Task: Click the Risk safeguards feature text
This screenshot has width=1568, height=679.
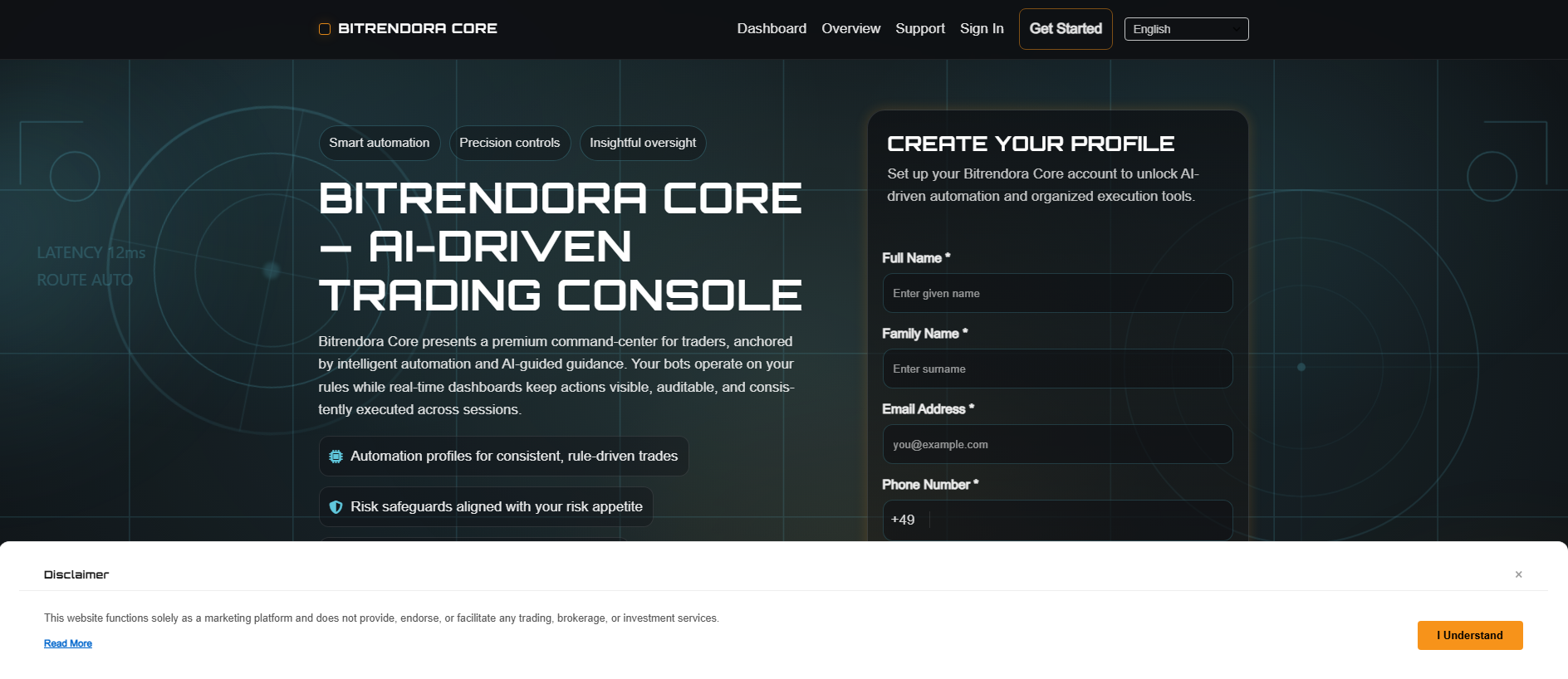Action: tap(497, 507)
